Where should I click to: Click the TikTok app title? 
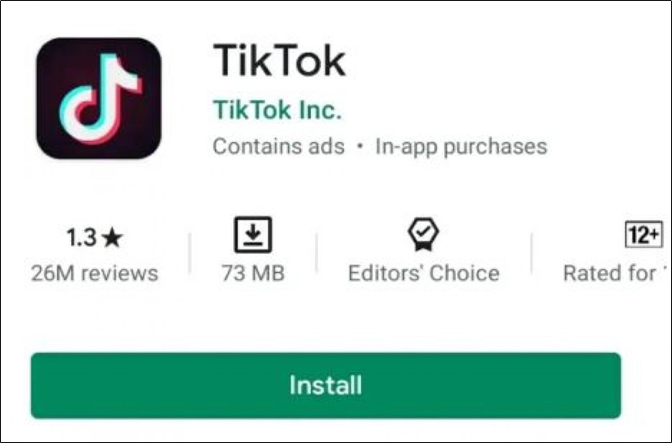coord(279,60)
